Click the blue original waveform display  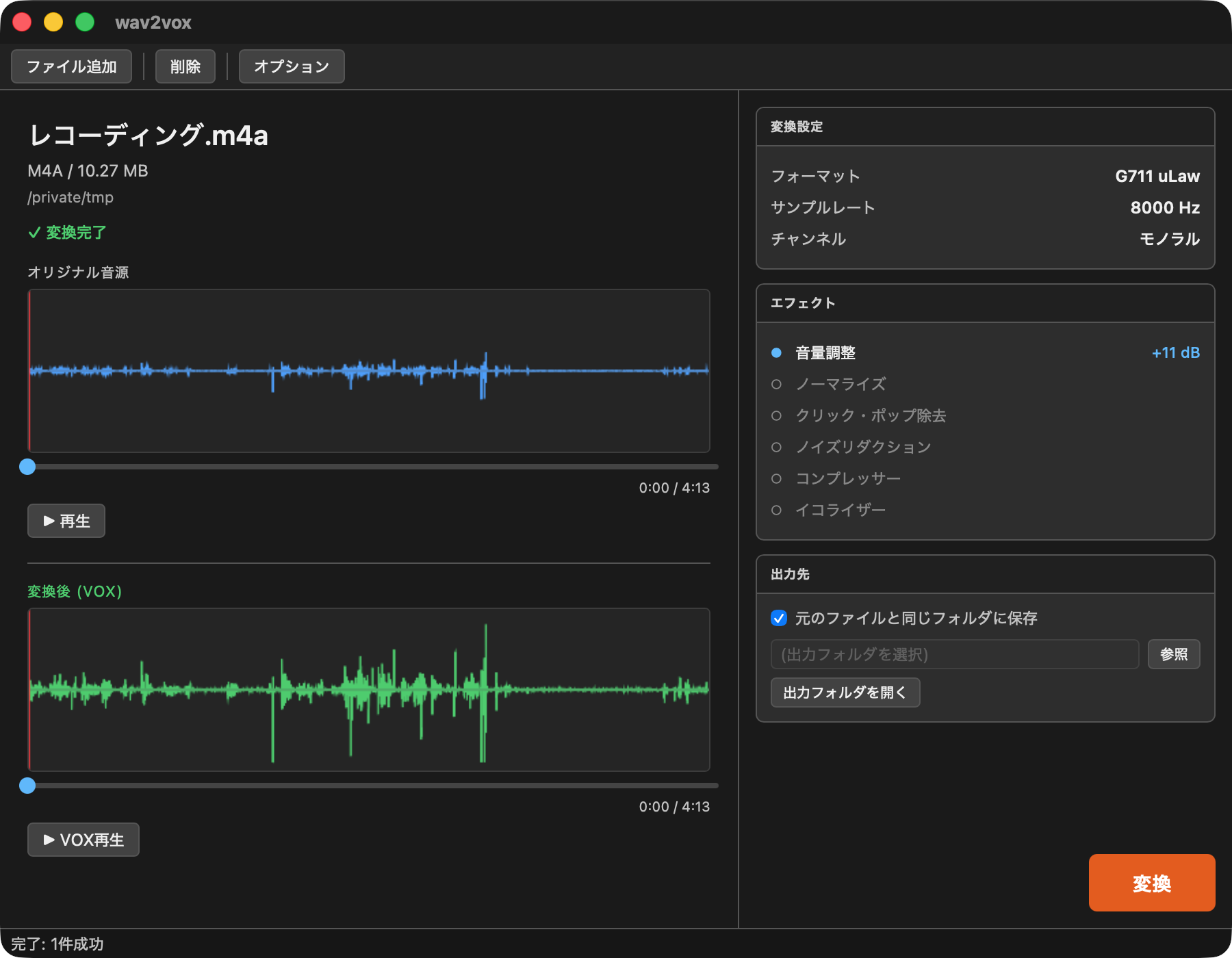pos(369,371)
